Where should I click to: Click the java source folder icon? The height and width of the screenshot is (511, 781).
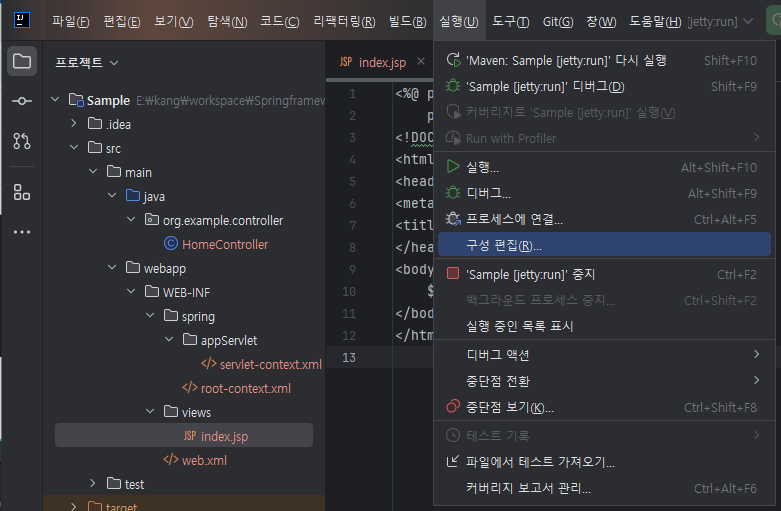point(133,195)
